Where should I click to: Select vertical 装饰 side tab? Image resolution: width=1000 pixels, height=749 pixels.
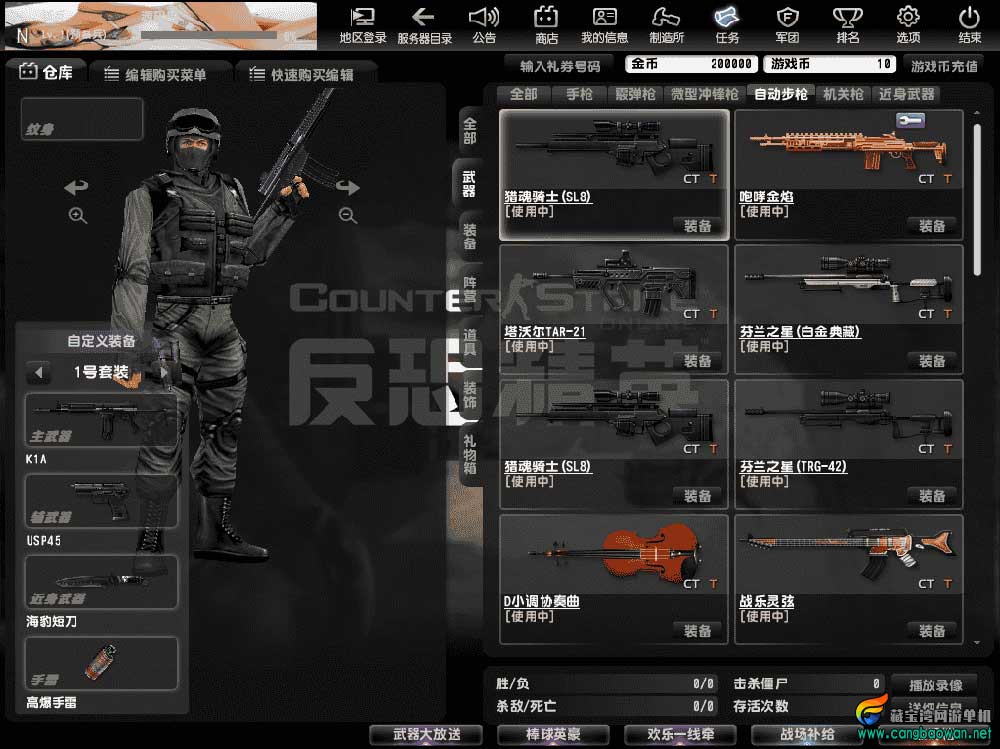pyautogui.click(x=469, y=395)
